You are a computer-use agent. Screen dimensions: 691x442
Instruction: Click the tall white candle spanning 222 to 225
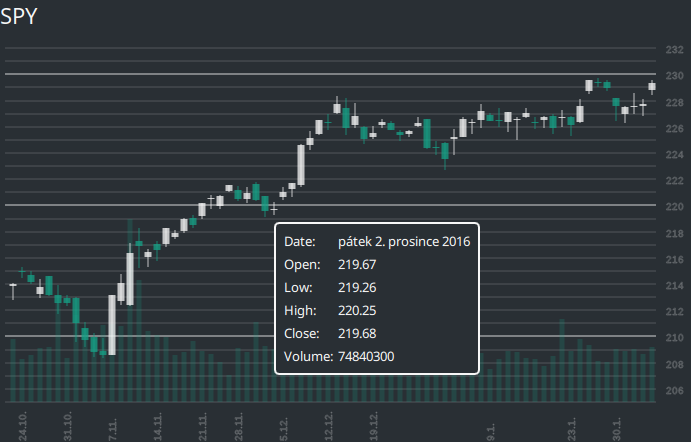(x=301, y=165)
